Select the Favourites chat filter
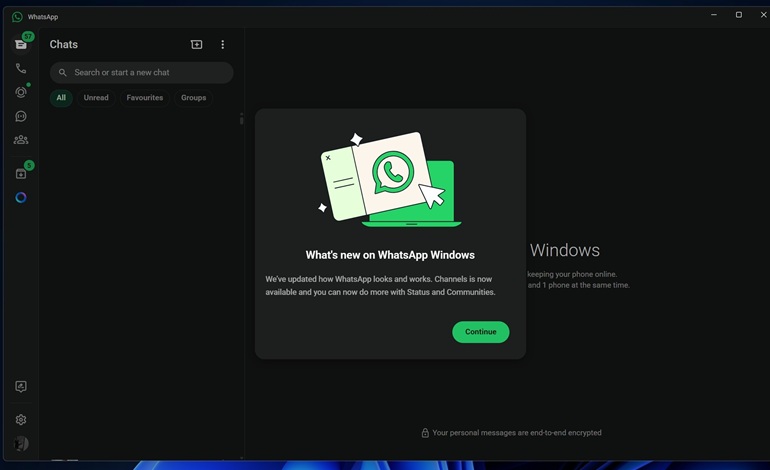This screenshot has height=470, width=770. tap(144, 98)
